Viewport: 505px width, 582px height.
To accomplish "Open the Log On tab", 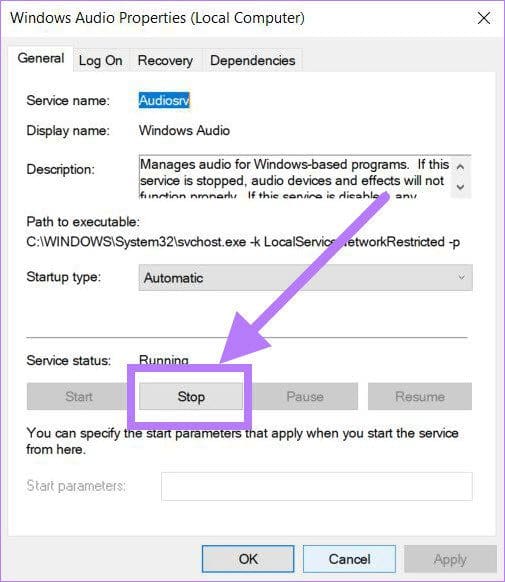I will pos(101,61).
